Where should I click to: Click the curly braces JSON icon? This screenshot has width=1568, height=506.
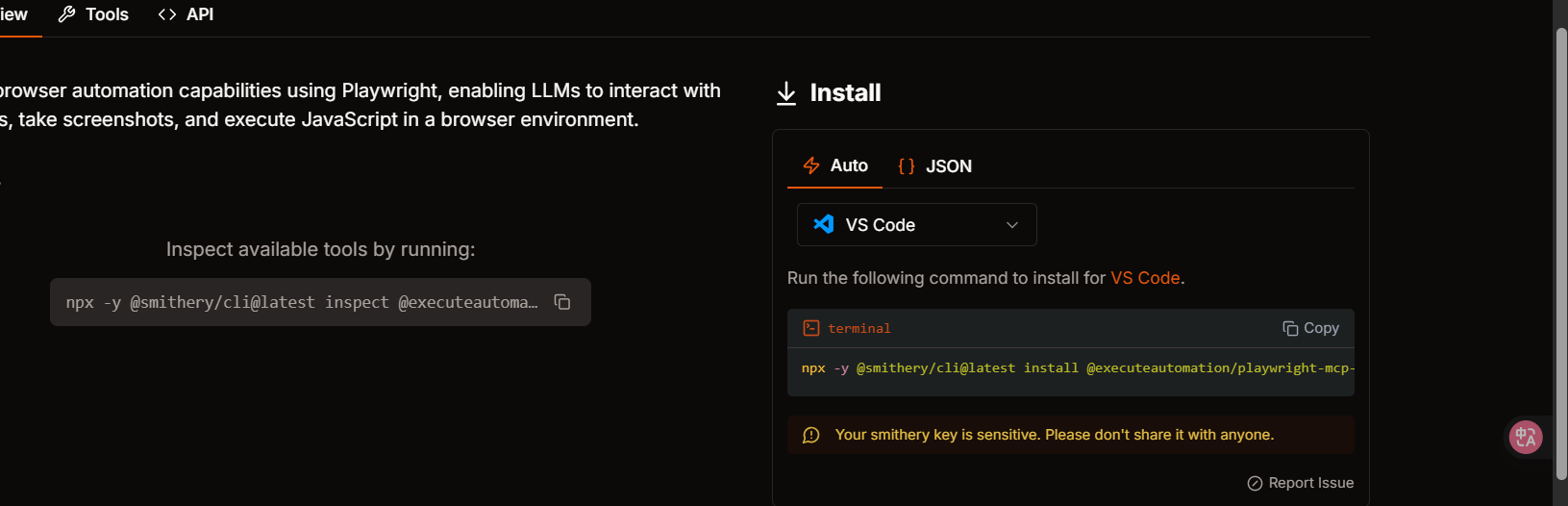[x=906, y=166]
